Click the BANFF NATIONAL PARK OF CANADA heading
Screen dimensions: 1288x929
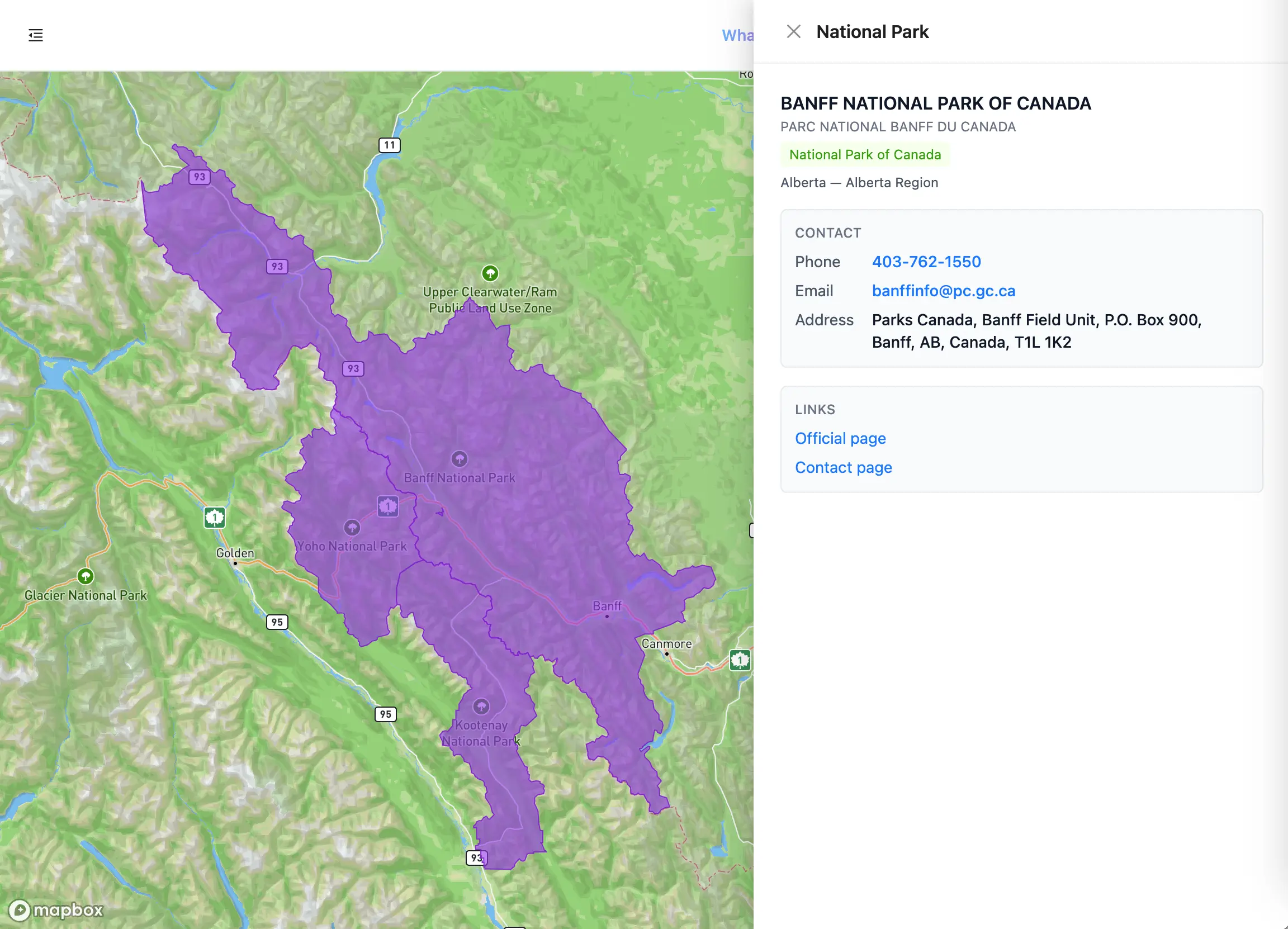pos(935,103)
